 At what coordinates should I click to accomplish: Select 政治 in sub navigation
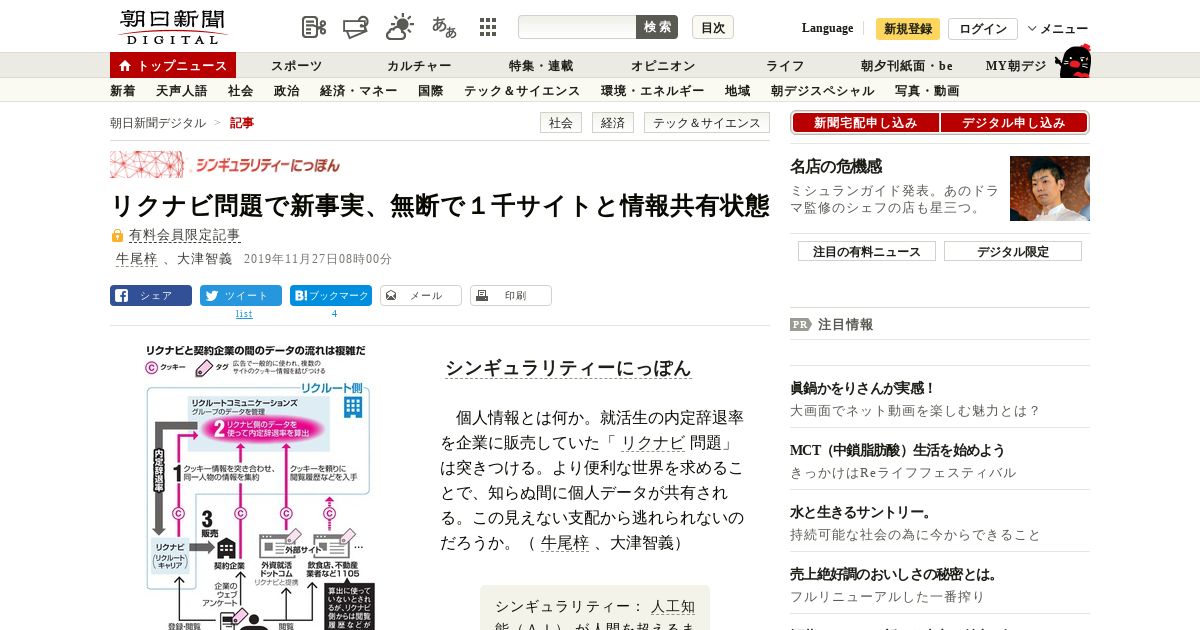pyautogui.click(x=286, y=90)
